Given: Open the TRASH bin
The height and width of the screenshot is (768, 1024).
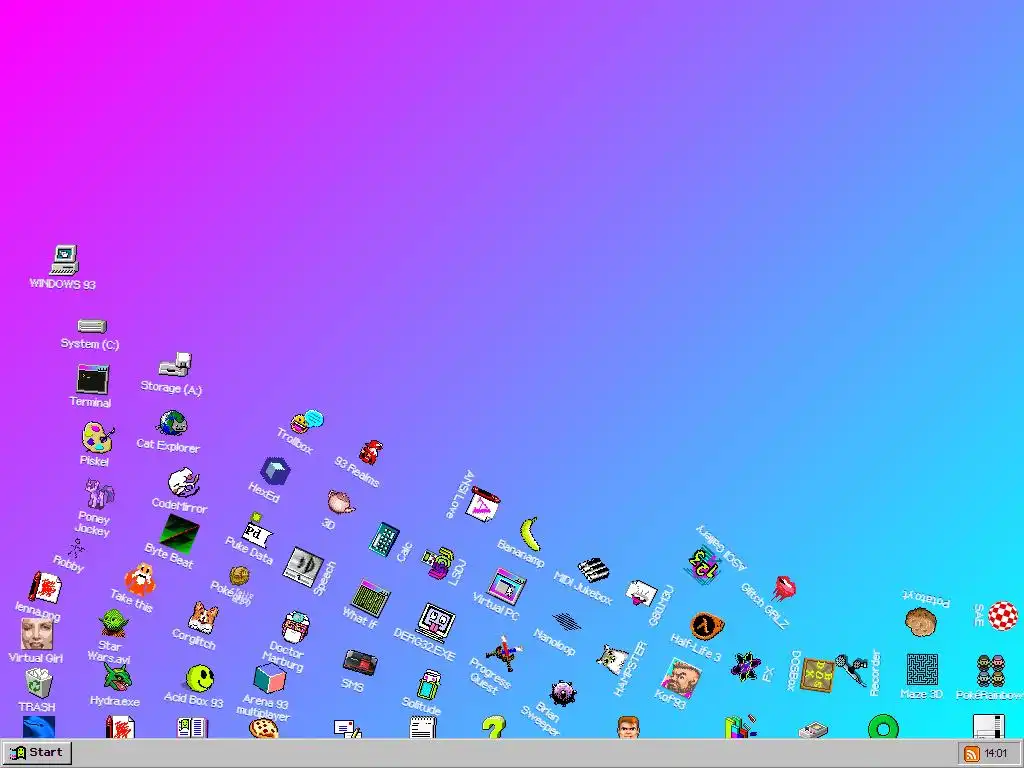Looking at the screenshot, I should (39, 683).
